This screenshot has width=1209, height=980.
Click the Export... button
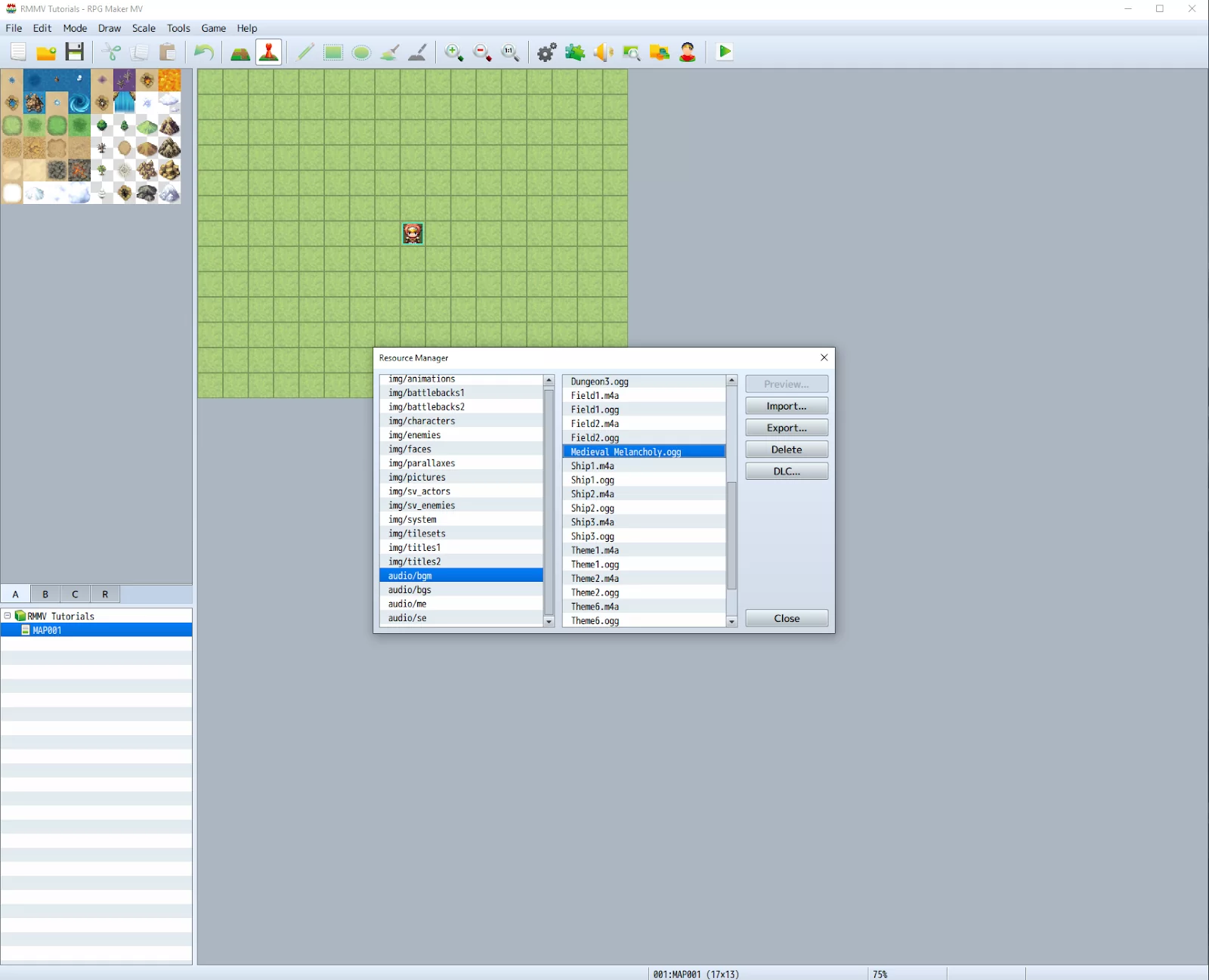pos(787,428)
